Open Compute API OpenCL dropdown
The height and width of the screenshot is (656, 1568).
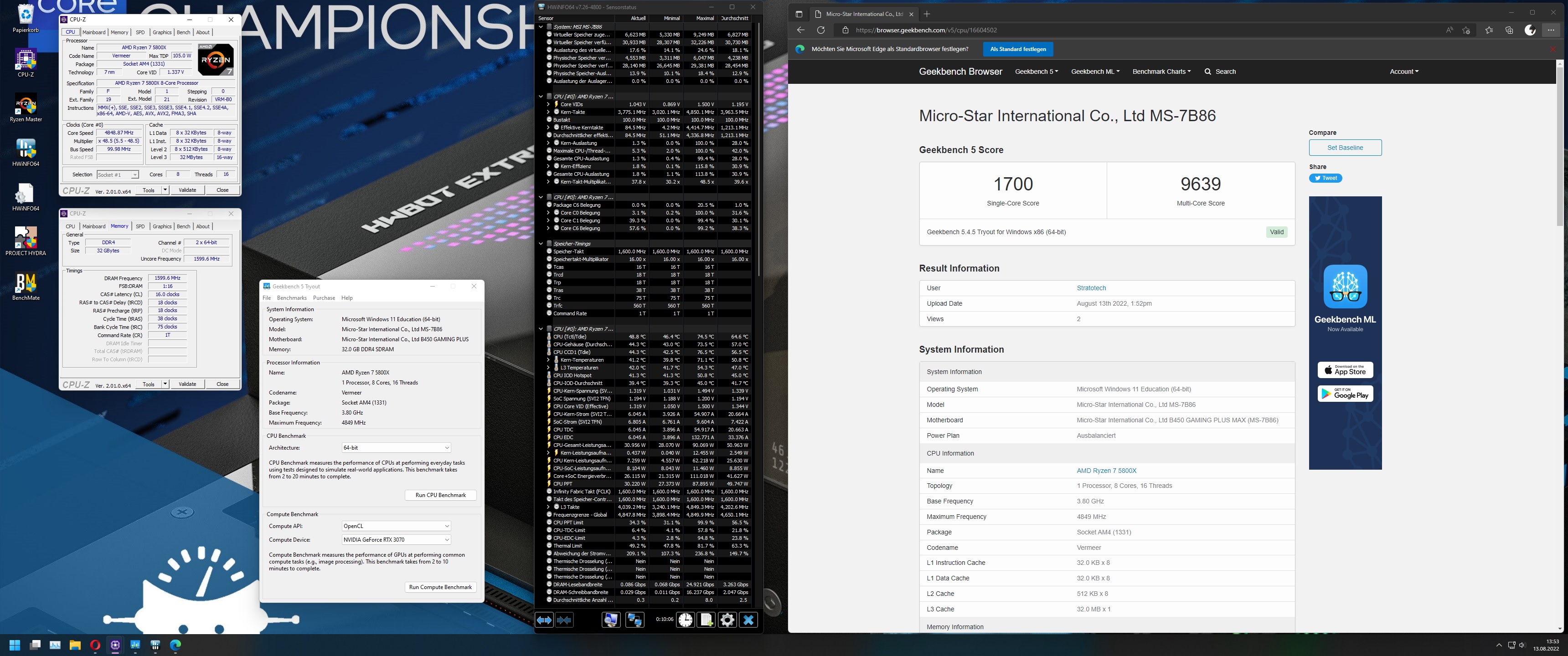point(396,526)
